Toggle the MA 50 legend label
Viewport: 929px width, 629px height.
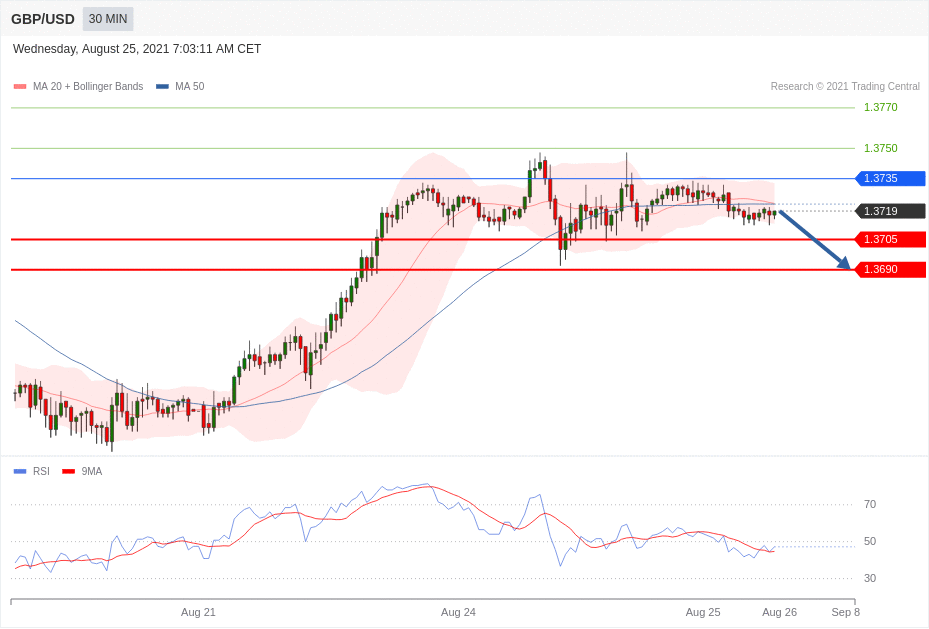190,86
